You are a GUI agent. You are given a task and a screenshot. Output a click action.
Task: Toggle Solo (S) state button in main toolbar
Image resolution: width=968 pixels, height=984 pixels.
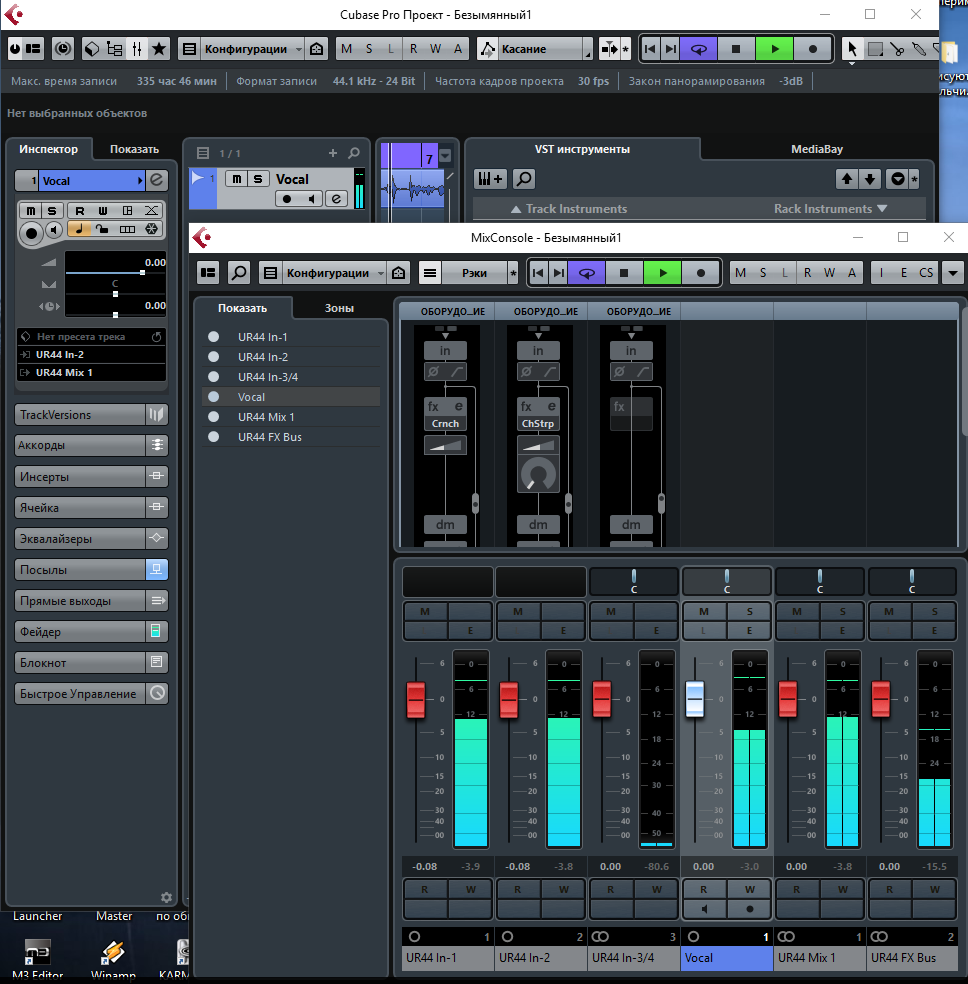(x=369, y=49)
